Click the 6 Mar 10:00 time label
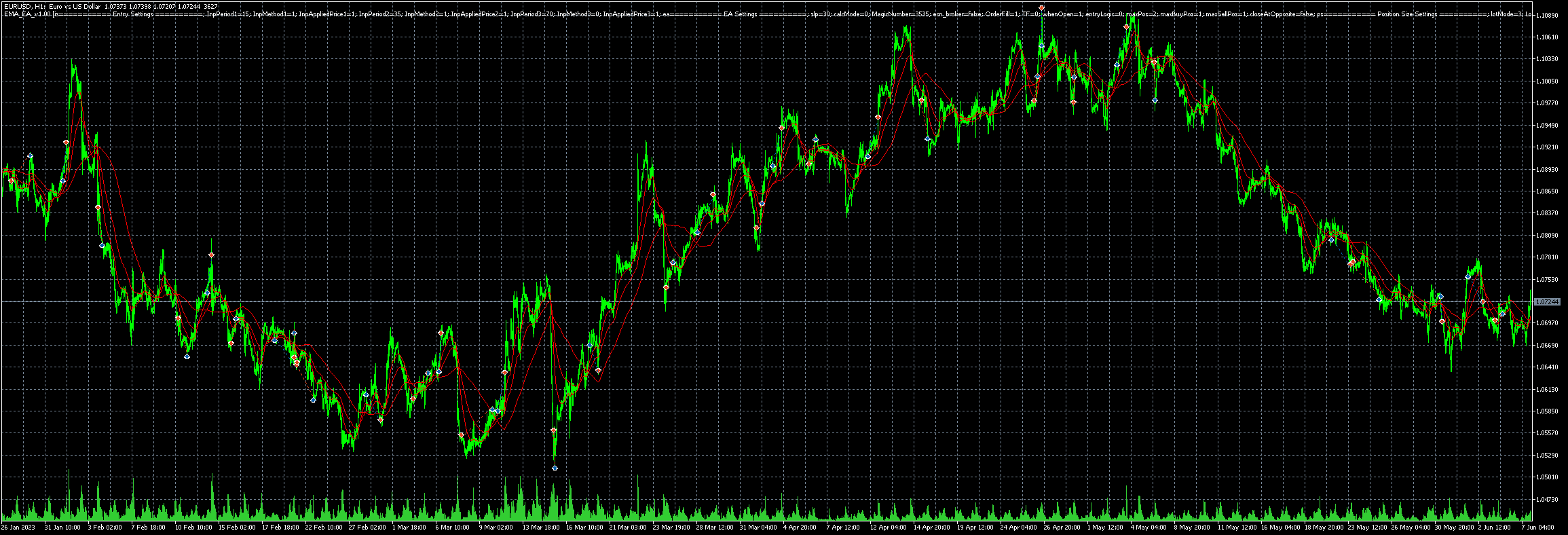Viewport: 1568px width, 535px height. click(x=452, y=528)
